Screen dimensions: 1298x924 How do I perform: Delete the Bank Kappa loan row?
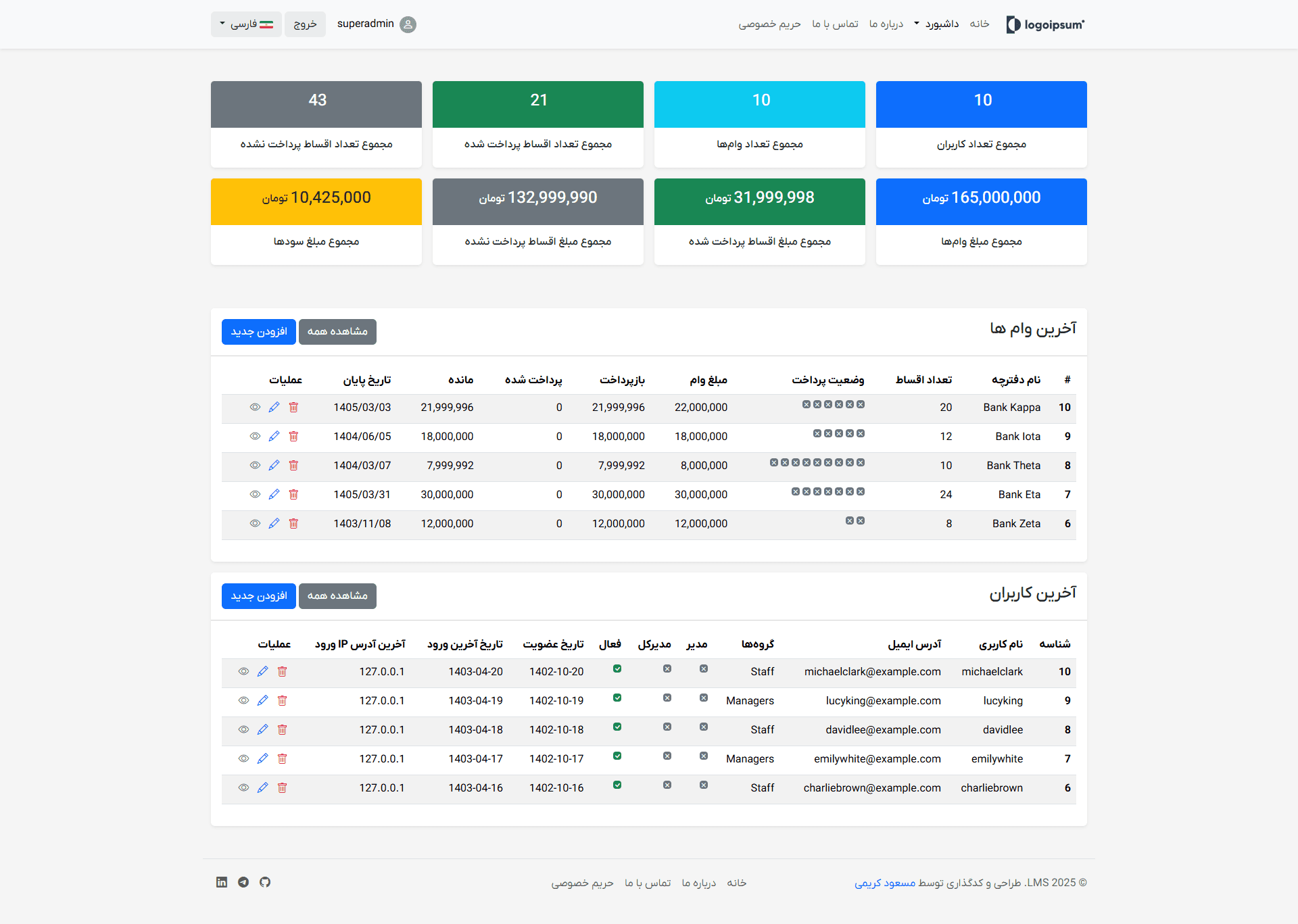click(293, 407)
